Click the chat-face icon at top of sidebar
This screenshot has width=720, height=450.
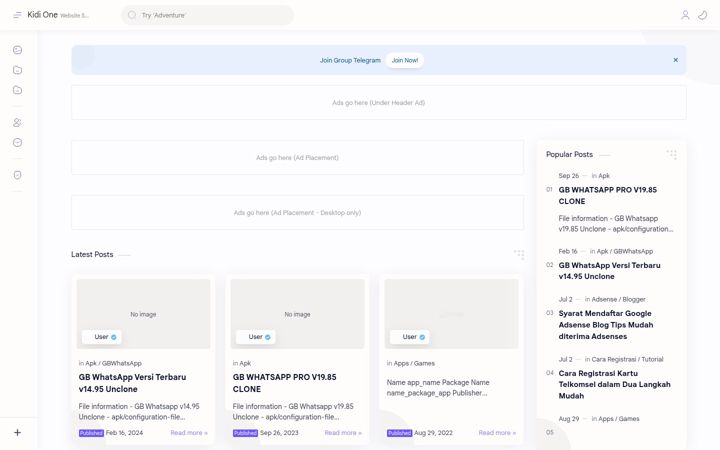(17, 50)
